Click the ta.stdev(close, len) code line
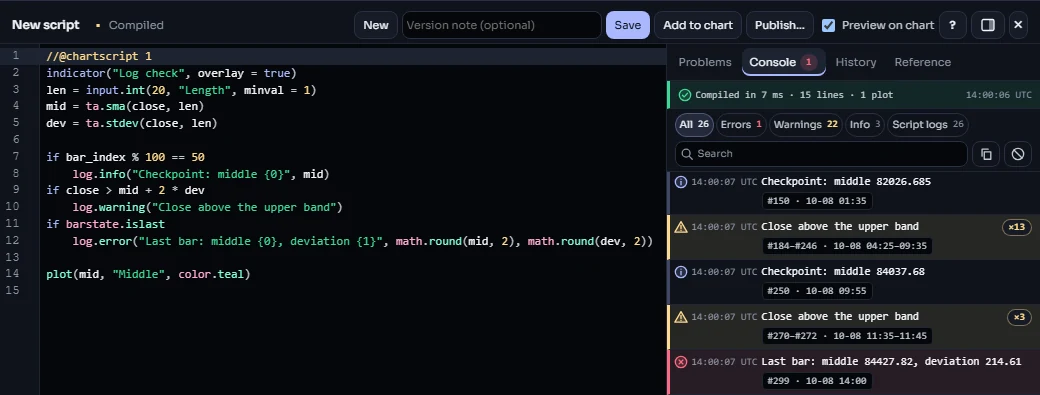The height and width of the screenshot is (395, 1040). click(x=131, y=123)
